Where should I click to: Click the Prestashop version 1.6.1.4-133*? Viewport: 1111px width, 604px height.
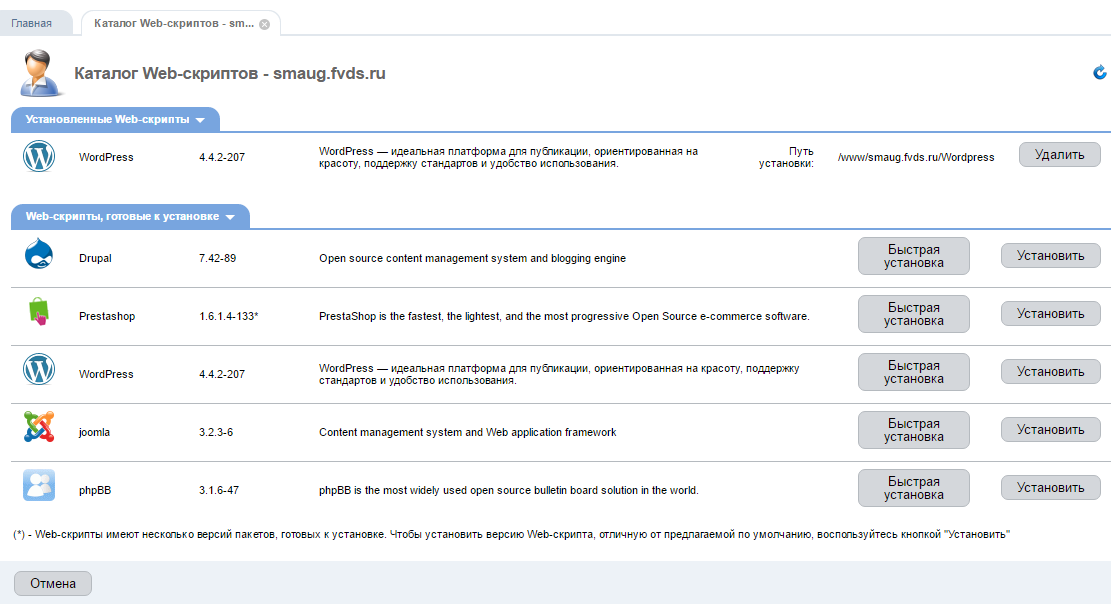point(229,316)
